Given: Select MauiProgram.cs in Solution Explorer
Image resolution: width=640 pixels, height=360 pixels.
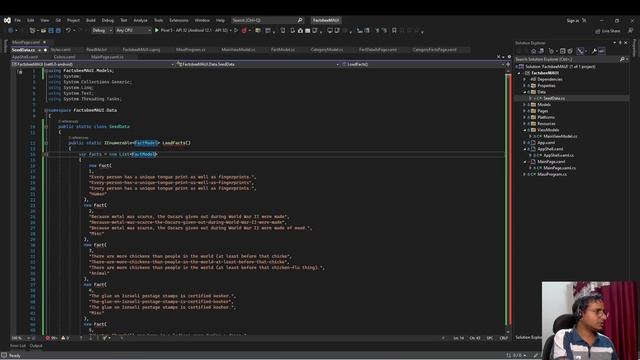Looking at the screenshot, I should (552, 174).
